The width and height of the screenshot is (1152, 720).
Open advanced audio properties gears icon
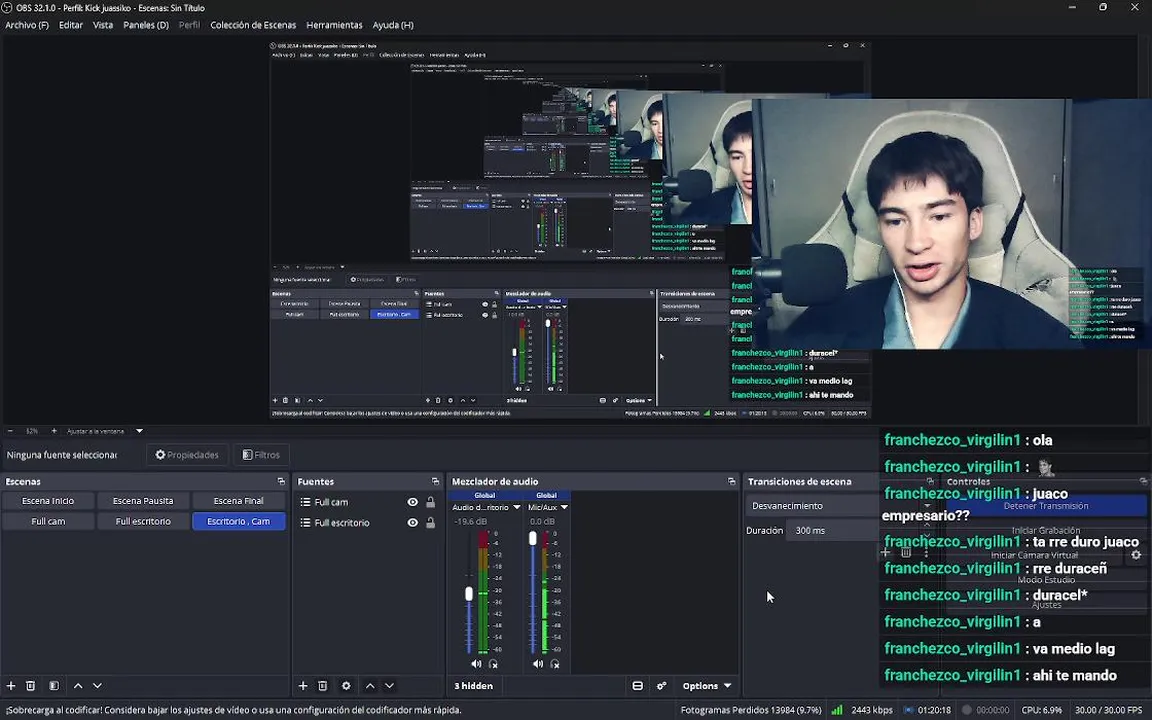coord(661,685)
